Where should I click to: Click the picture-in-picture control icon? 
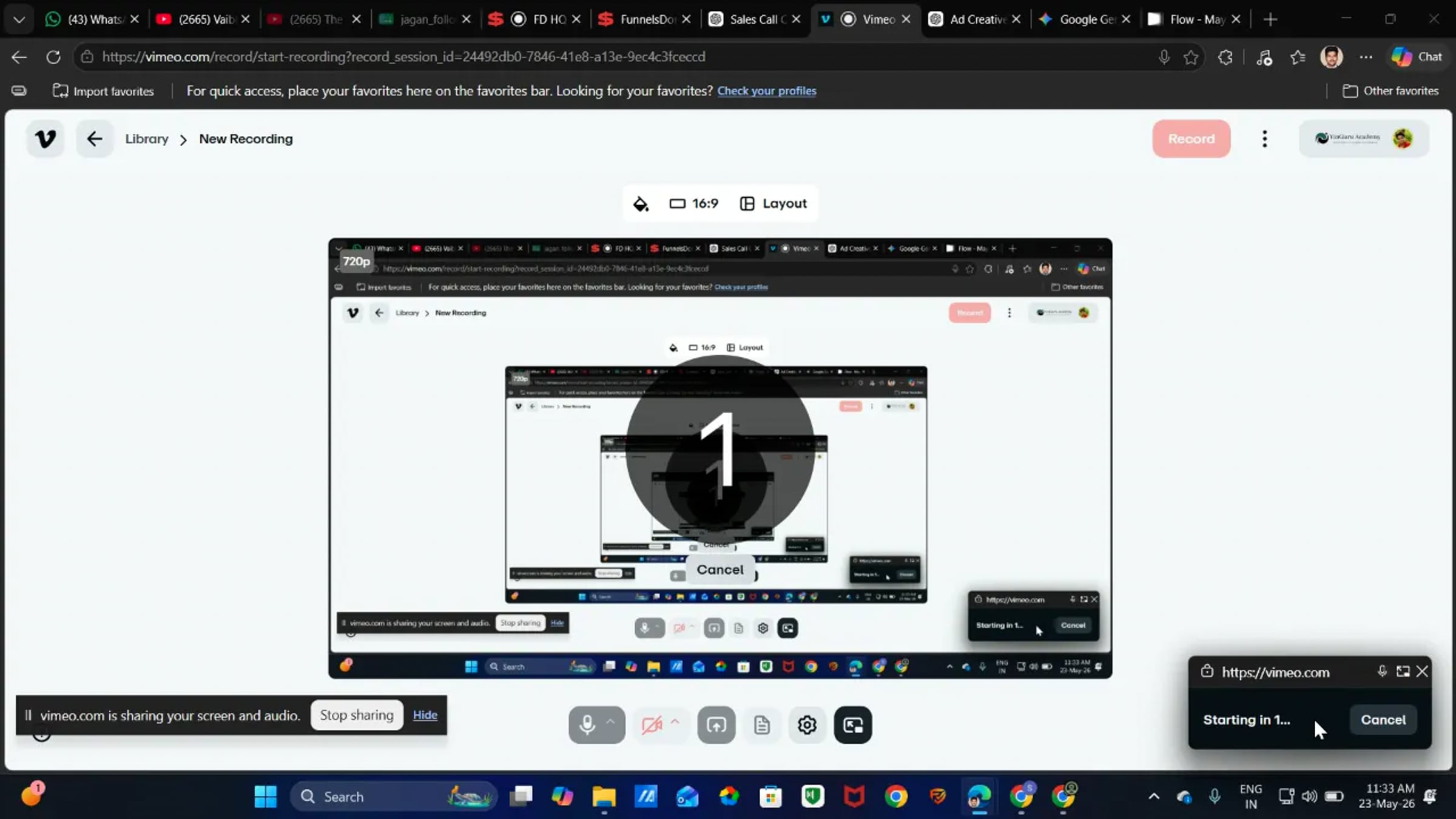pyautogui.click(x=853, y=725)
